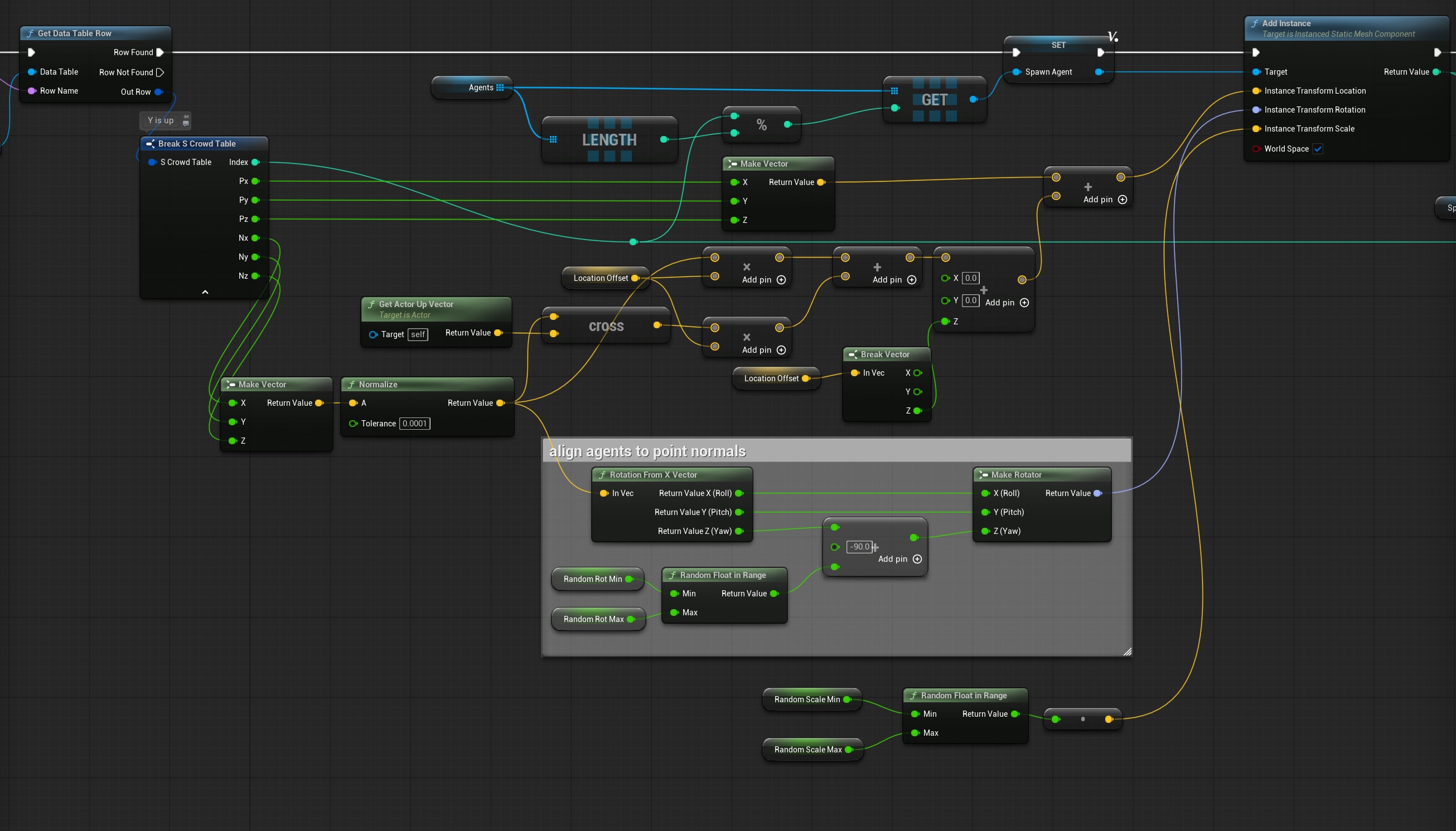The width and height of the screenshot is (1456, 831).
Task: Click the Agents array grid pin
Action: point(500,88)
